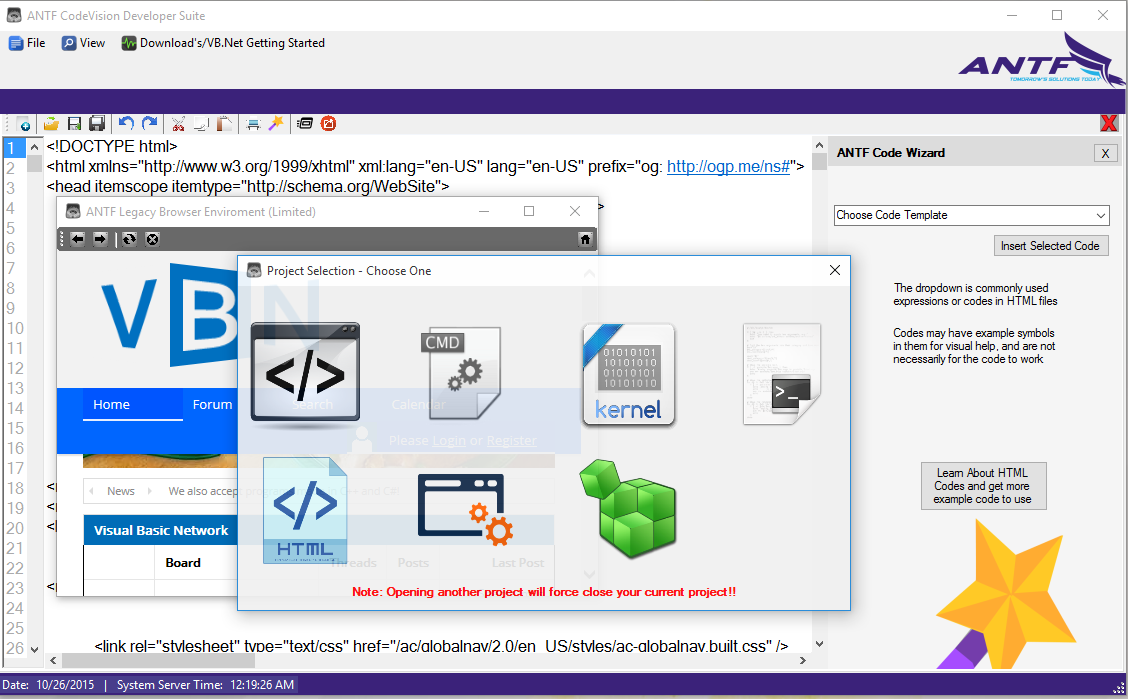
Task: Expand the browser settings project thumbnail
Action: (x=462, y=510)
